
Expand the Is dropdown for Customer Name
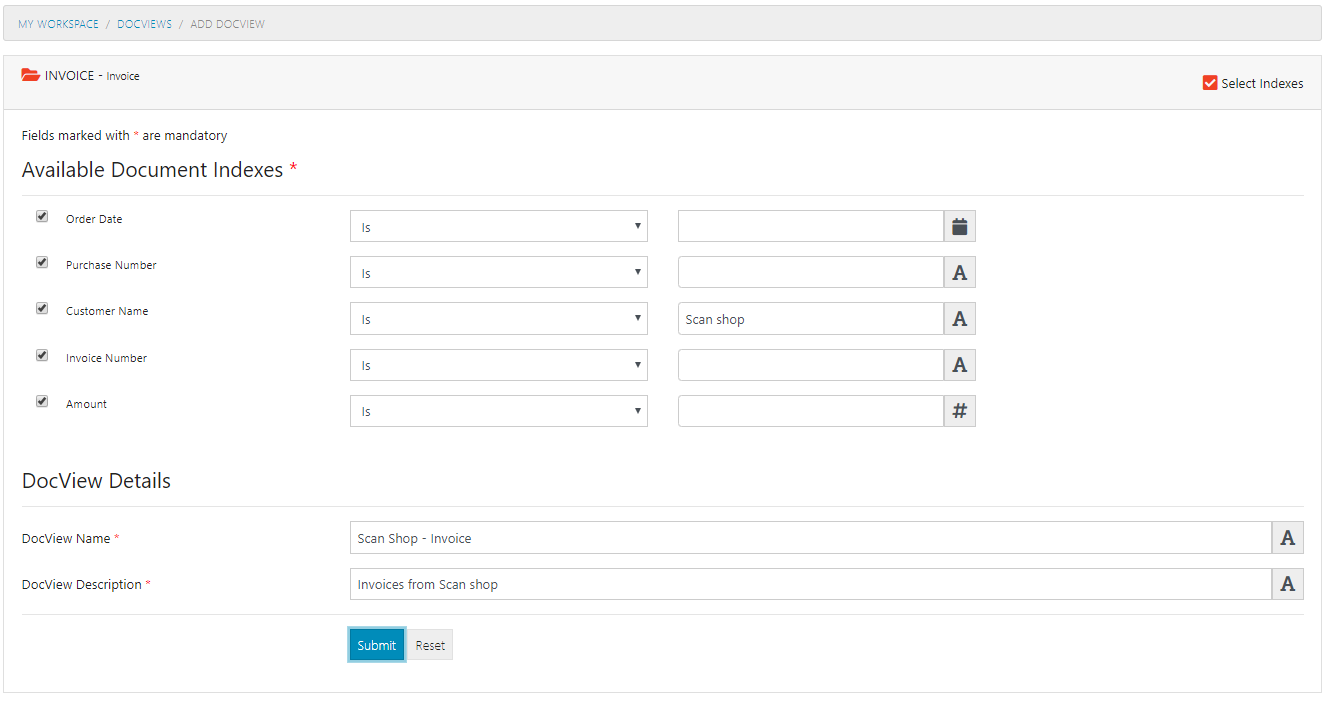(x=498, y=318)
